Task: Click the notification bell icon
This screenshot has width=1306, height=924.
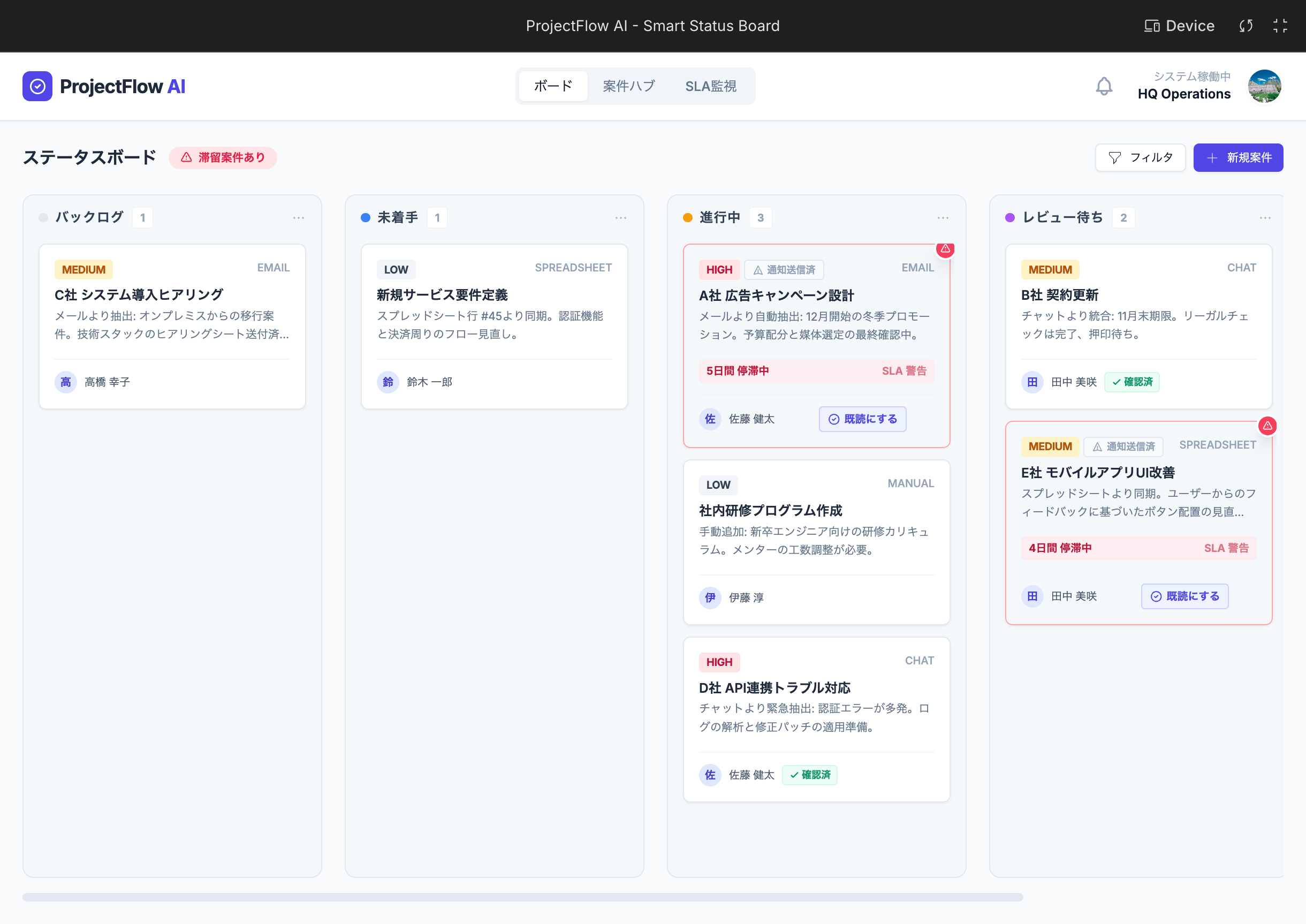Action: tap(1104, 86)
